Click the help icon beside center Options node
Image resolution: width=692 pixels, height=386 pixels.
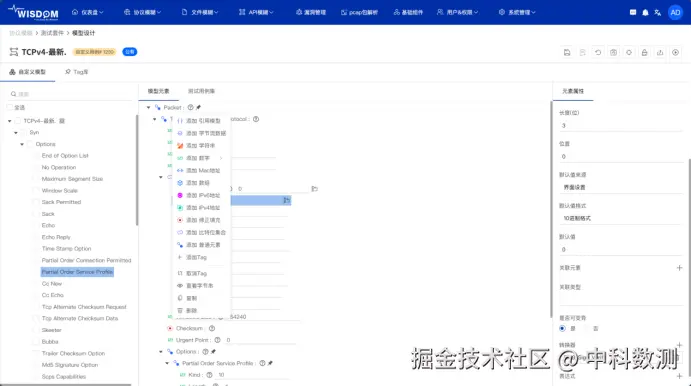[205, 352]
